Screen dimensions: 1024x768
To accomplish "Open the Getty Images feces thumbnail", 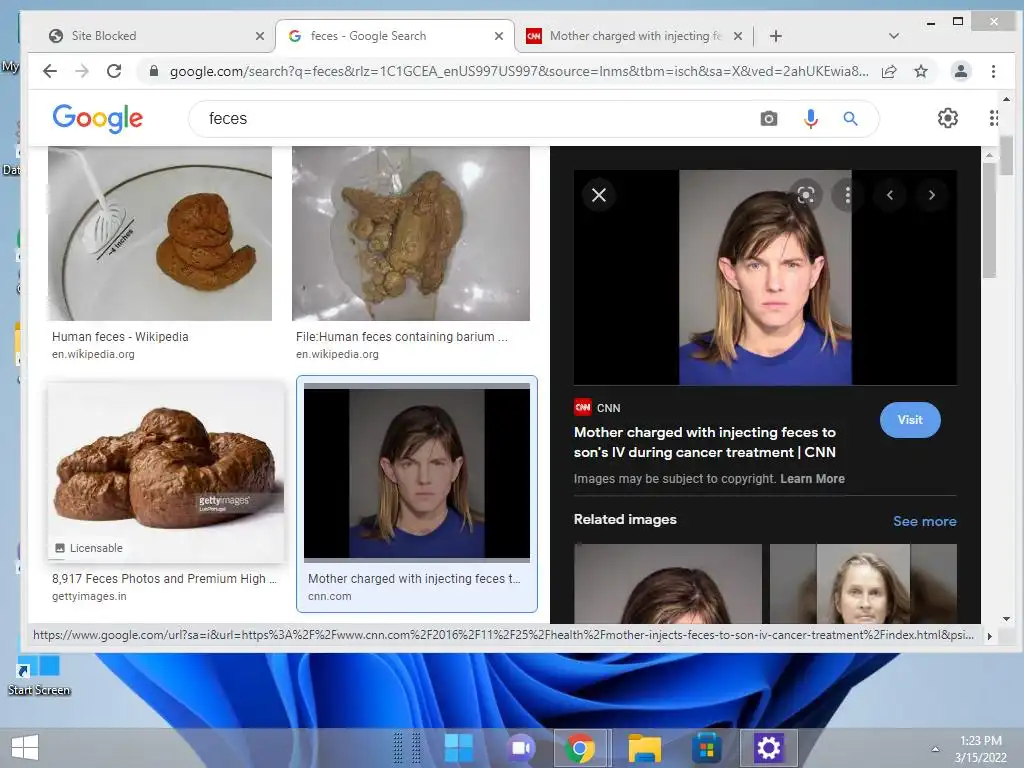I will [x=166, y=472].
